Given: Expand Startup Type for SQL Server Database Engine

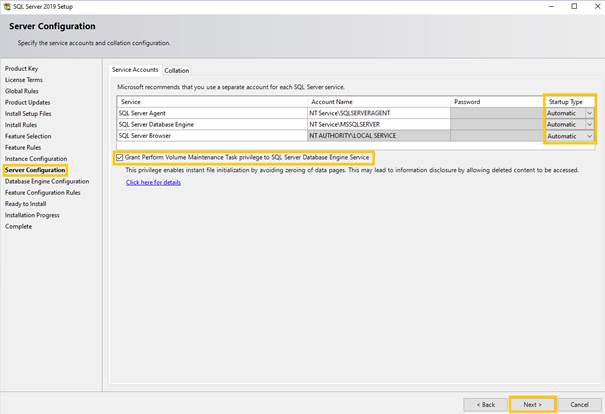Looking at the screenshot, I should click(589, 125).
